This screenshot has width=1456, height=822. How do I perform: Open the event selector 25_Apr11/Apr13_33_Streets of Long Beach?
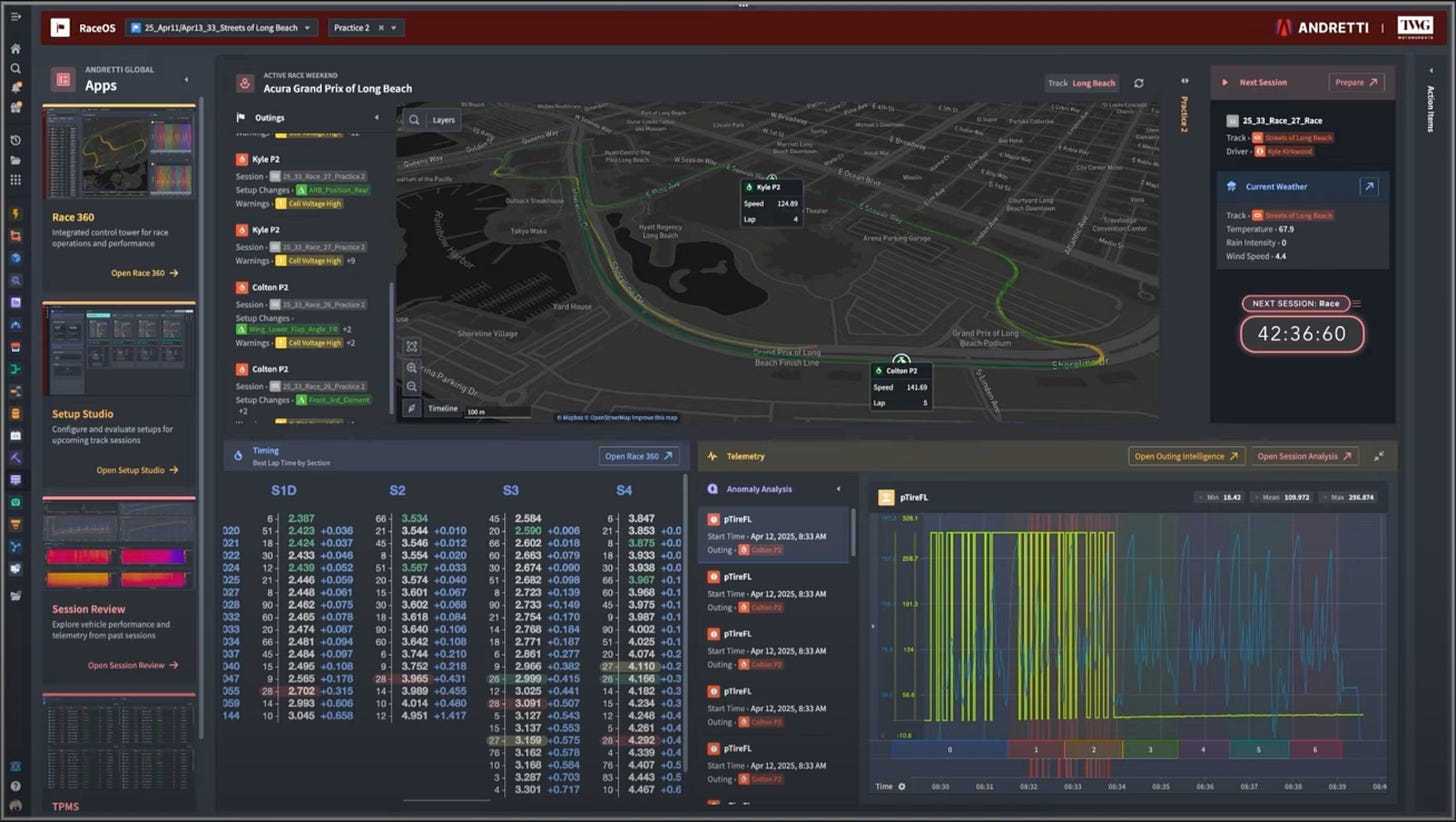222,28
